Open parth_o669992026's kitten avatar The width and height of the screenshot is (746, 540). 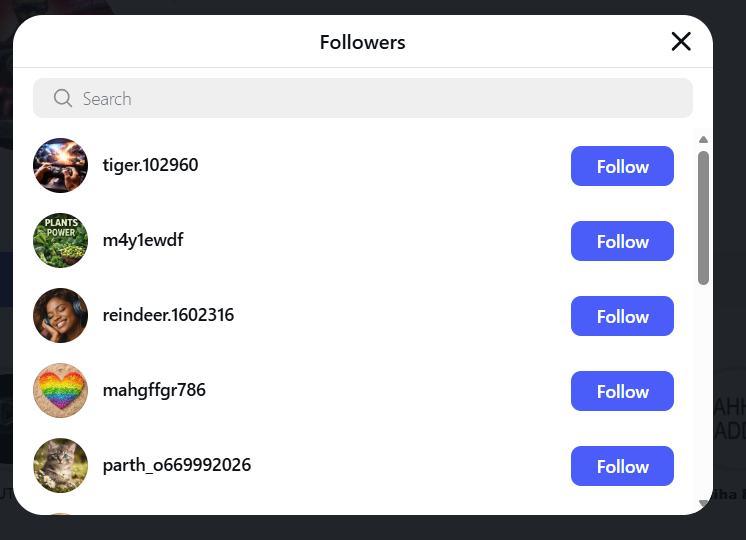point(60,466)
